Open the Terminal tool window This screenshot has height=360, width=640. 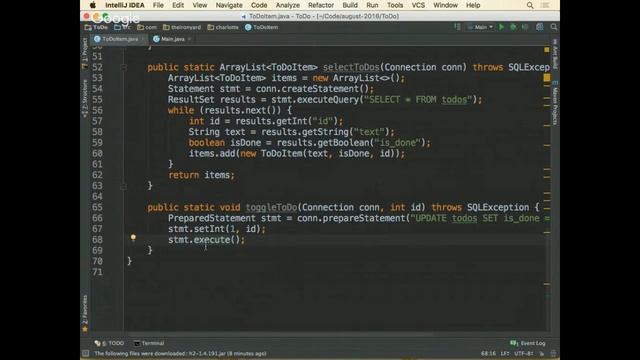(149, 343)
